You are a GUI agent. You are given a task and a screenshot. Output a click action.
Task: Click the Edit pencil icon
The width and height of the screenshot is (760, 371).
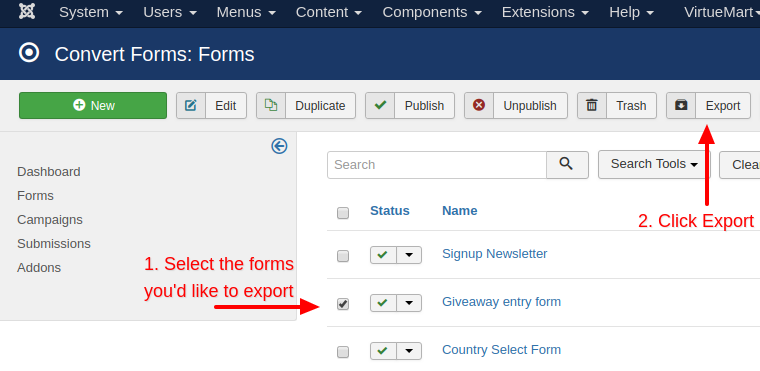(191, 105)
